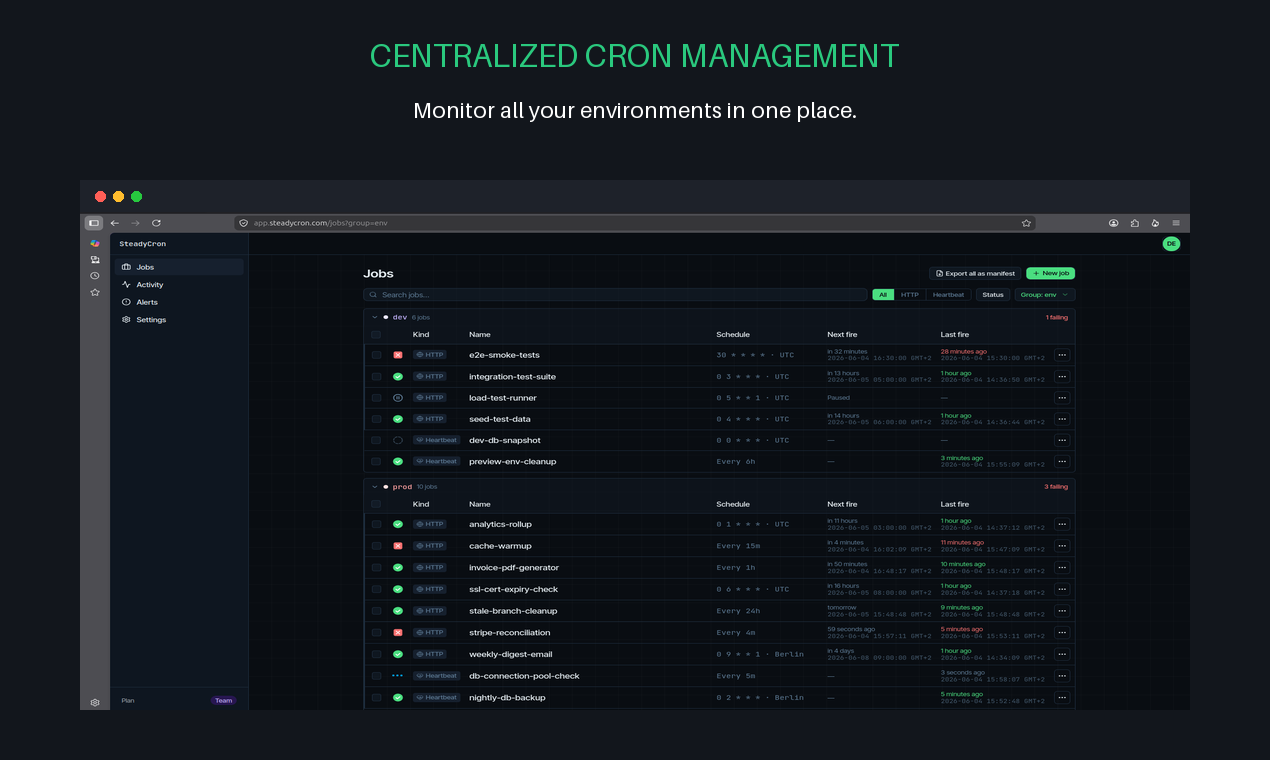Screen dimensions: 1270x760
Task: Click the green success icon for integration-test-suite
Action: (398, 377)
